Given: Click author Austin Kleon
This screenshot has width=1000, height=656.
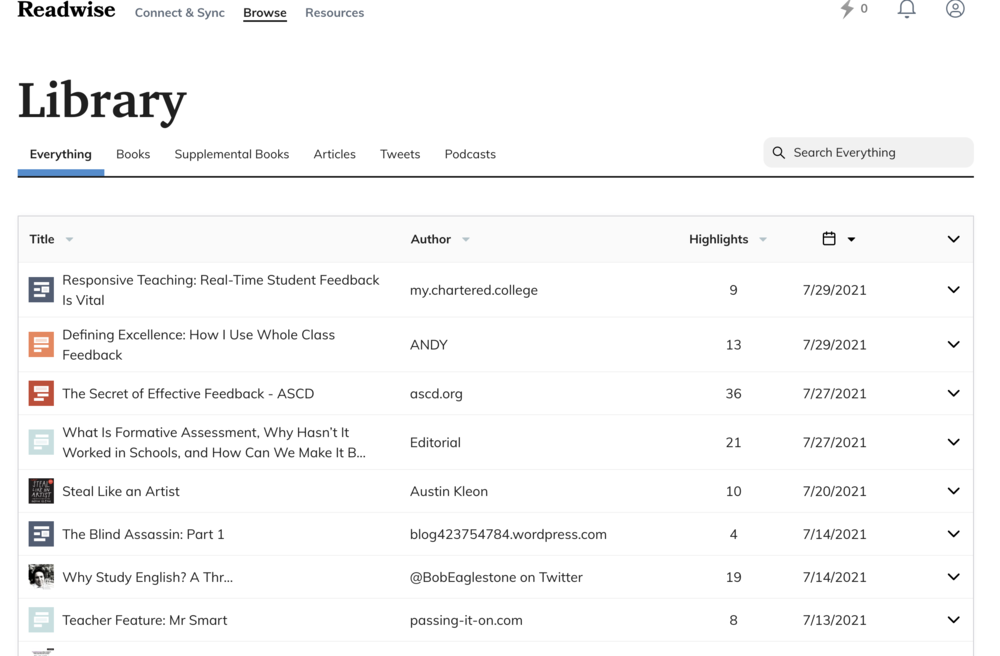Looking at the screenshot, I should pyautogui.click(x=448, y=492).
